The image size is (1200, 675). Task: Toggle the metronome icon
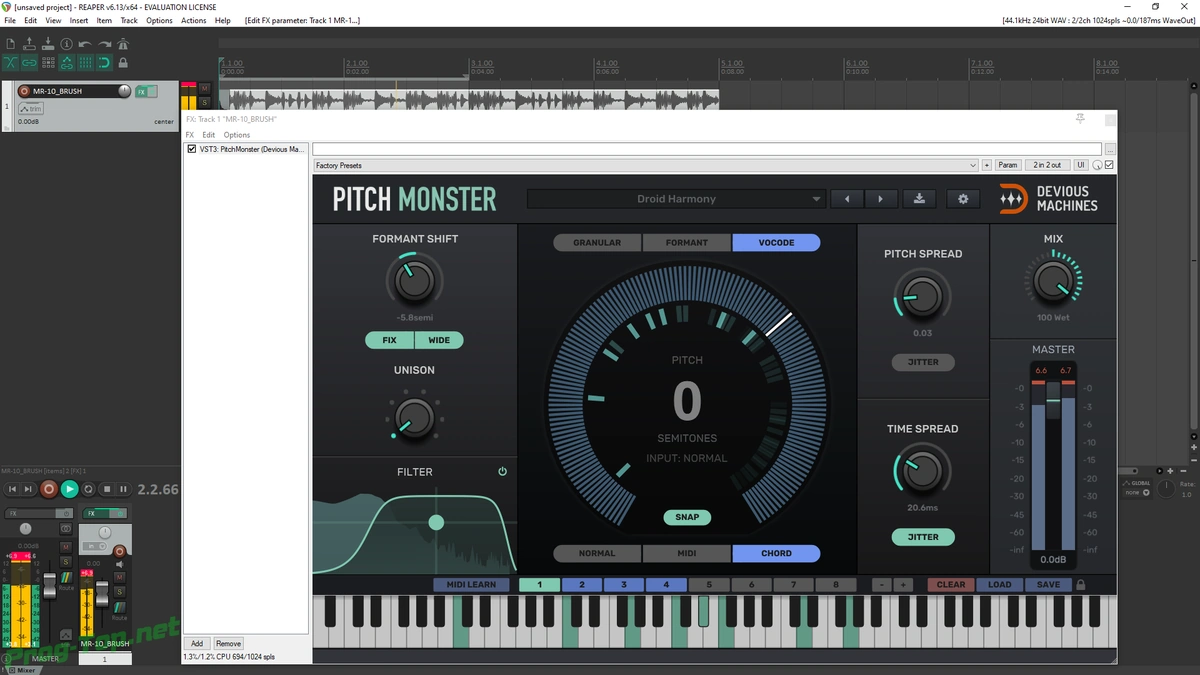coord(124,44)
